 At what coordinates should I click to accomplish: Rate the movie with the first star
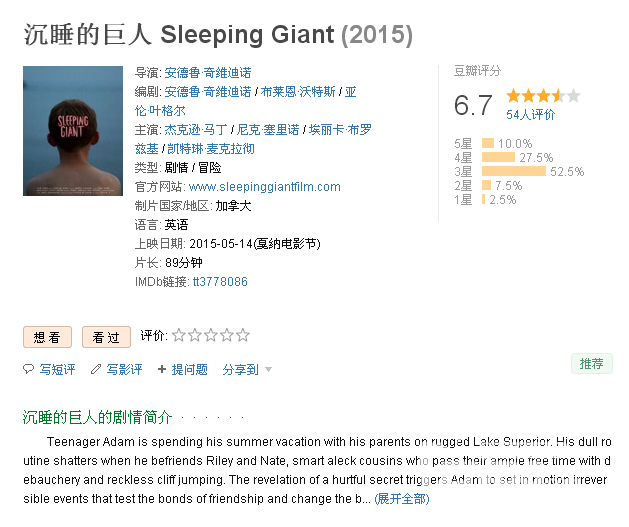(179, 335)
